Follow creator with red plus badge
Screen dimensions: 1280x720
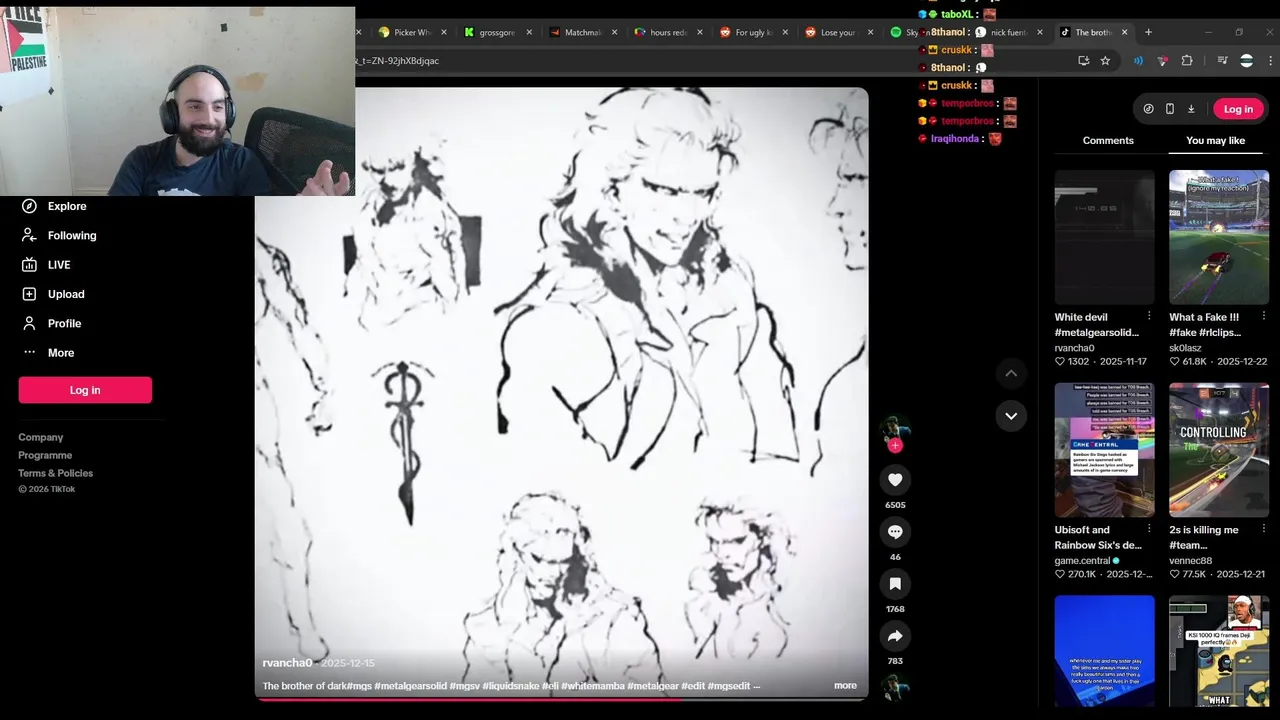[x=895, y=446]
